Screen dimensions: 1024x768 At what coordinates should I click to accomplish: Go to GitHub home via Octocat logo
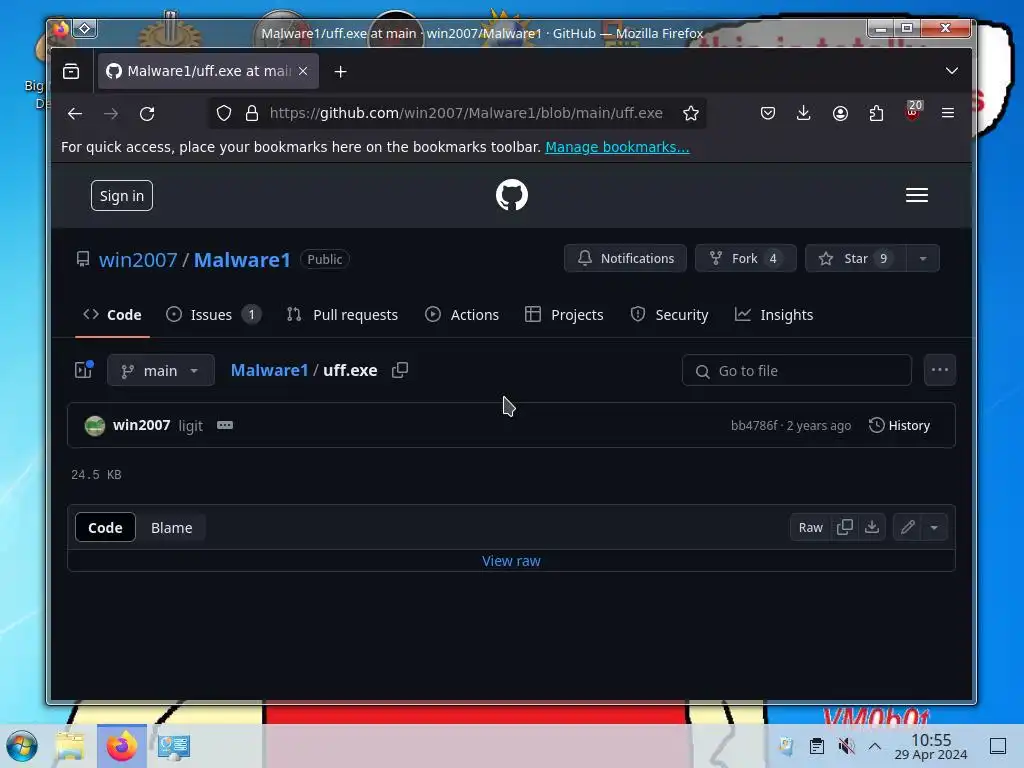(511, 195)
